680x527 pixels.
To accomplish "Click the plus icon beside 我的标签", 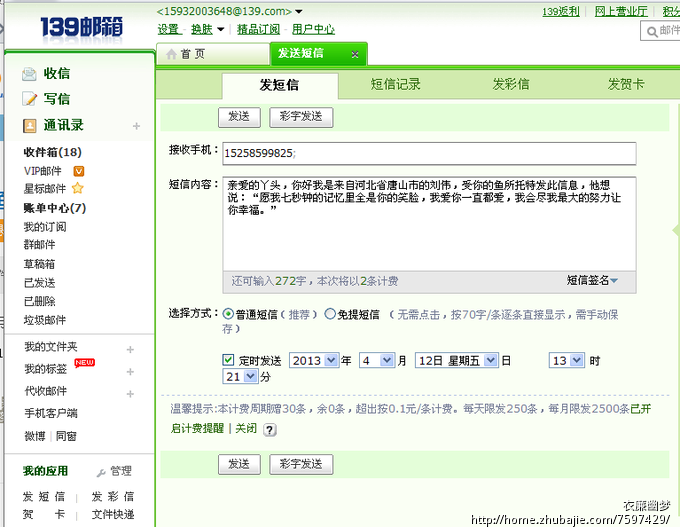I will coord(130,372).
